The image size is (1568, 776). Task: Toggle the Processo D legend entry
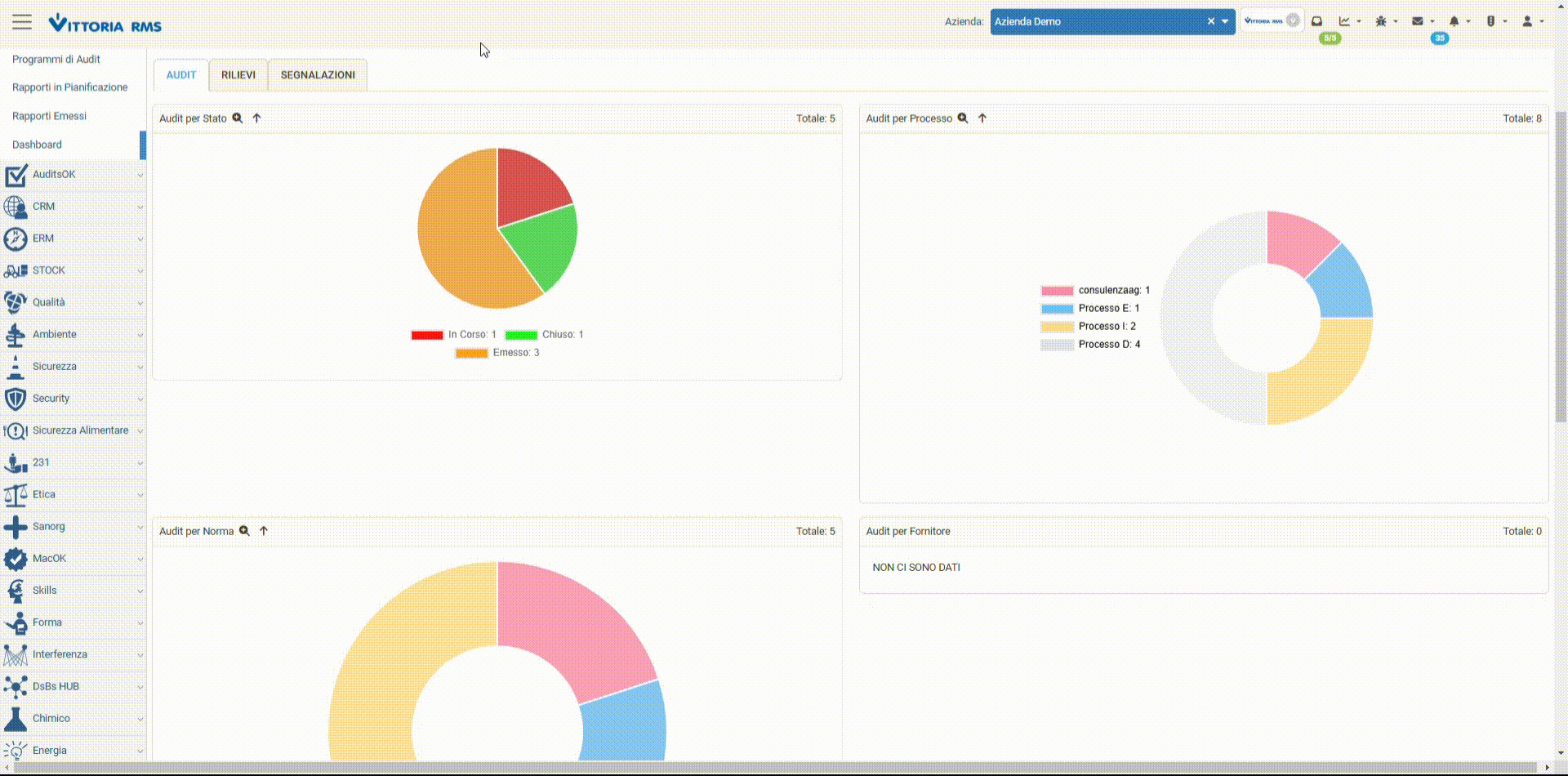tap(1091, 344)
